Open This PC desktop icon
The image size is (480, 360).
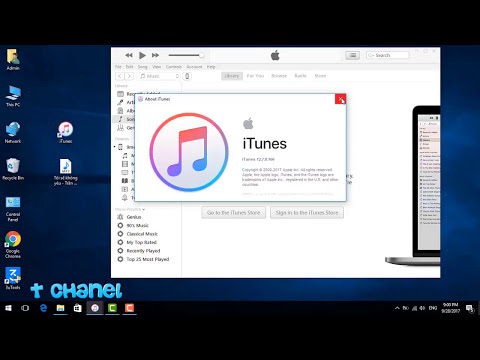click(x=13, y=96)
